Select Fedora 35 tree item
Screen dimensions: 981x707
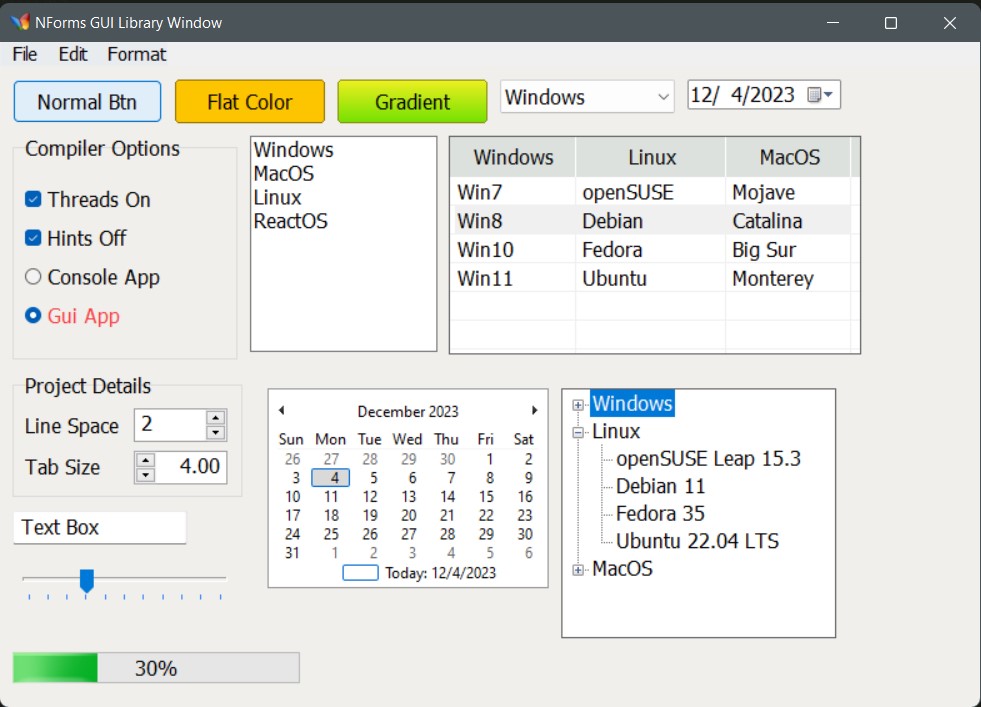tap(660, 514)
